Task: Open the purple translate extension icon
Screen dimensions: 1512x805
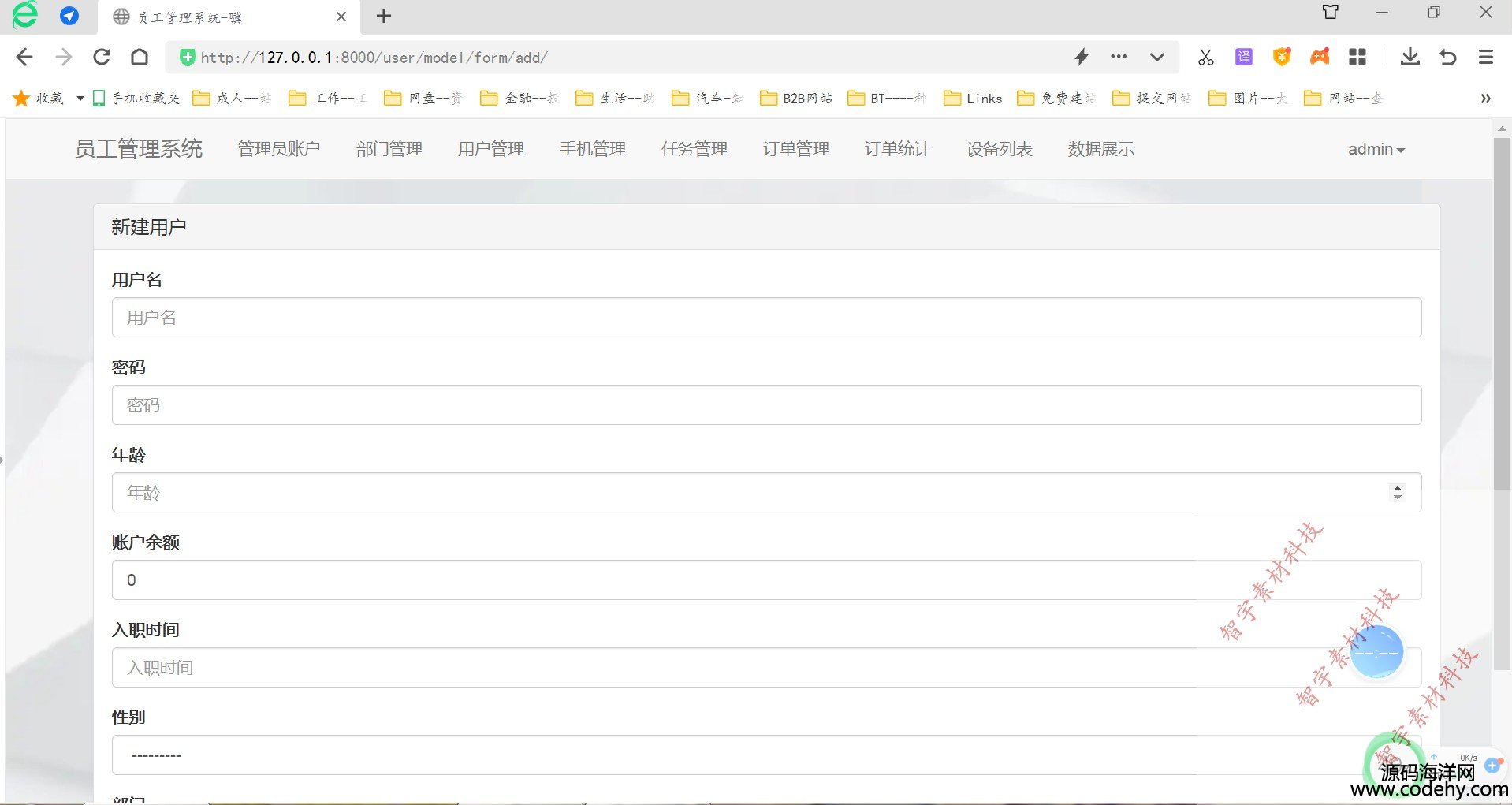Action: pos(1243,57)
